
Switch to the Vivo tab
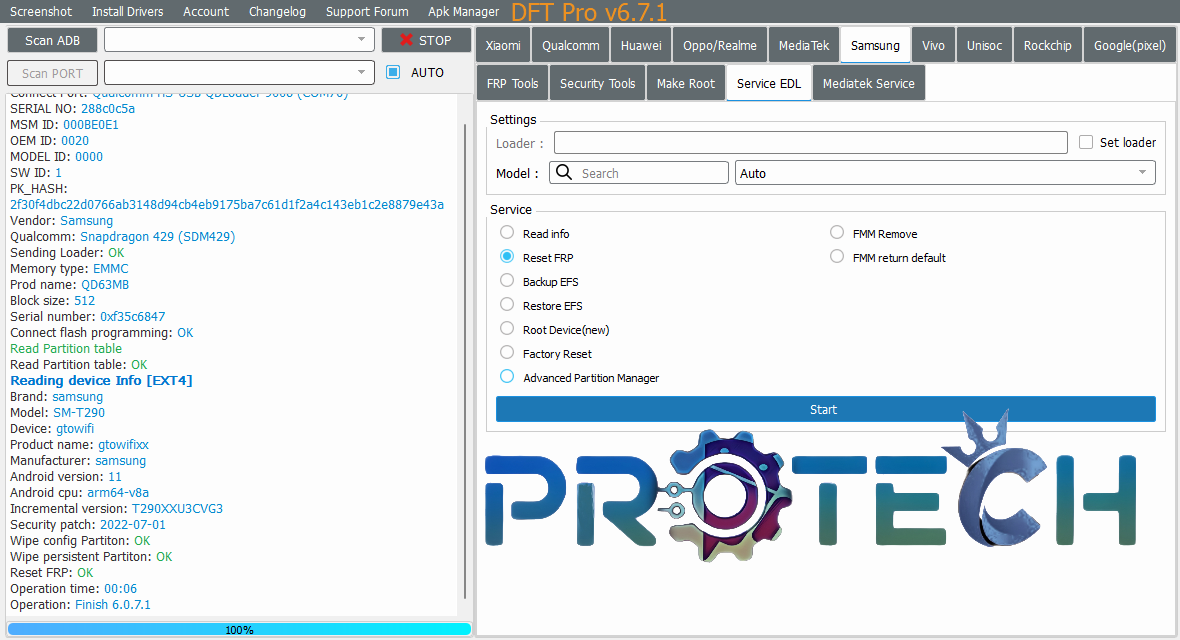(933, 45)
